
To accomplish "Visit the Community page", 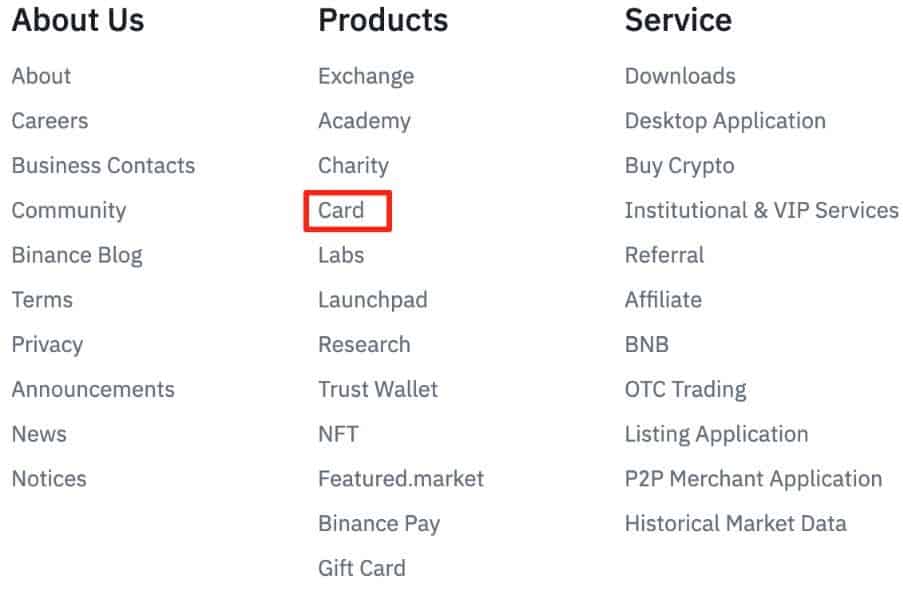I will pyautogui.click(x=68, y=211).
